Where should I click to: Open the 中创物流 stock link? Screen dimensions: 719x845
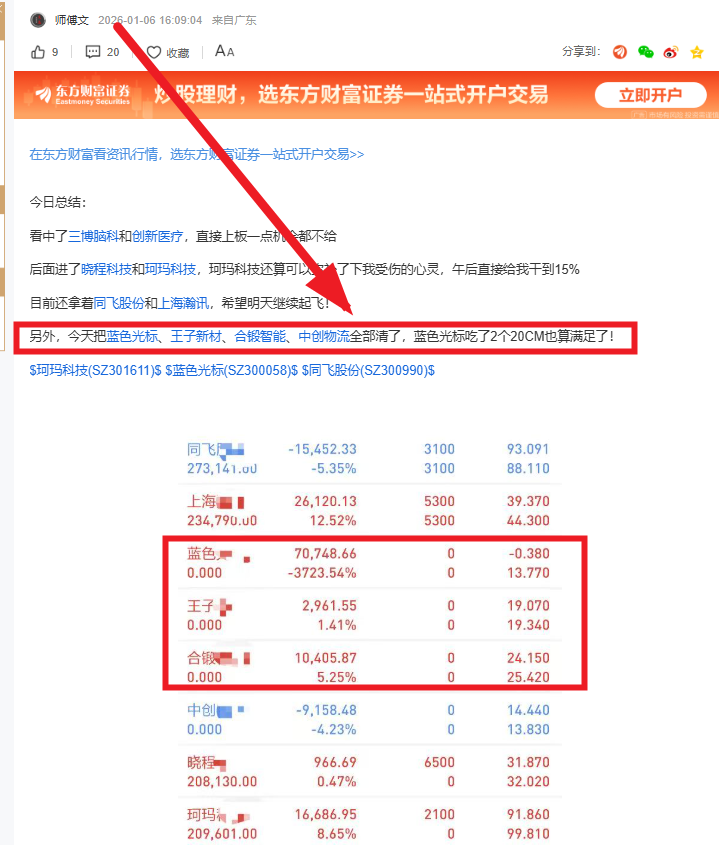pyautogui.click(x=324, y=337)
